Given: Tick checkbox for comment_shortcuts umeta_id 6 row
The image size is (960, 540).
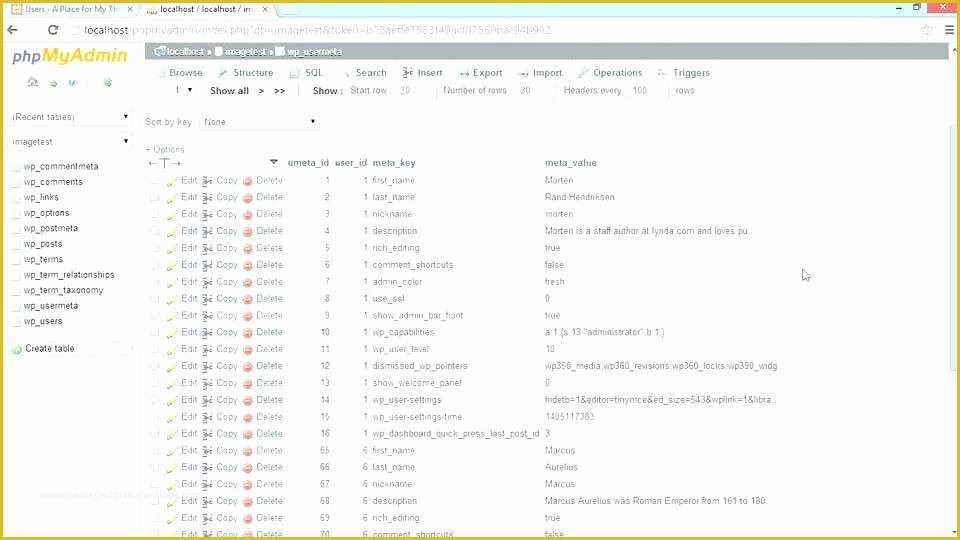Looking at the screenshot, I should [155, 266].
